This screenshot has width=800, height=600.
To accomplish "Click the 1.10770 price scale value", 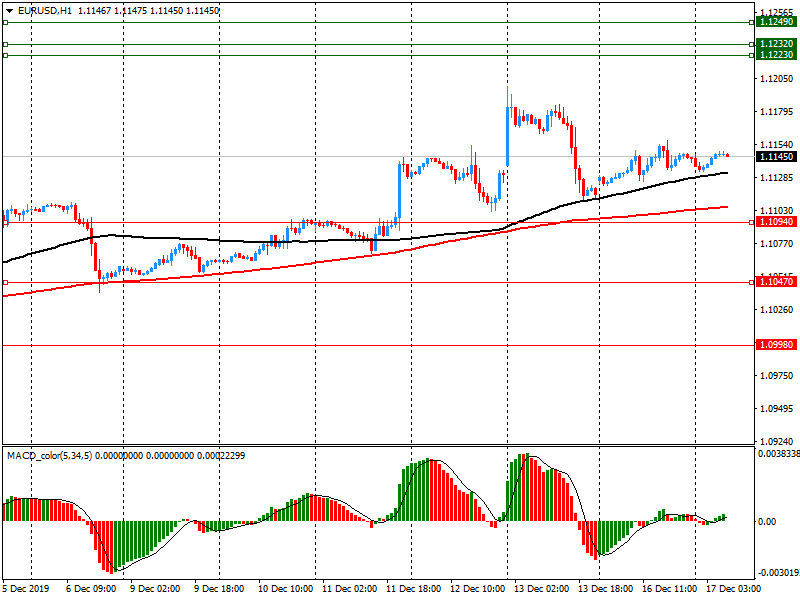I will pyautogui.click(x=777, y=244).
